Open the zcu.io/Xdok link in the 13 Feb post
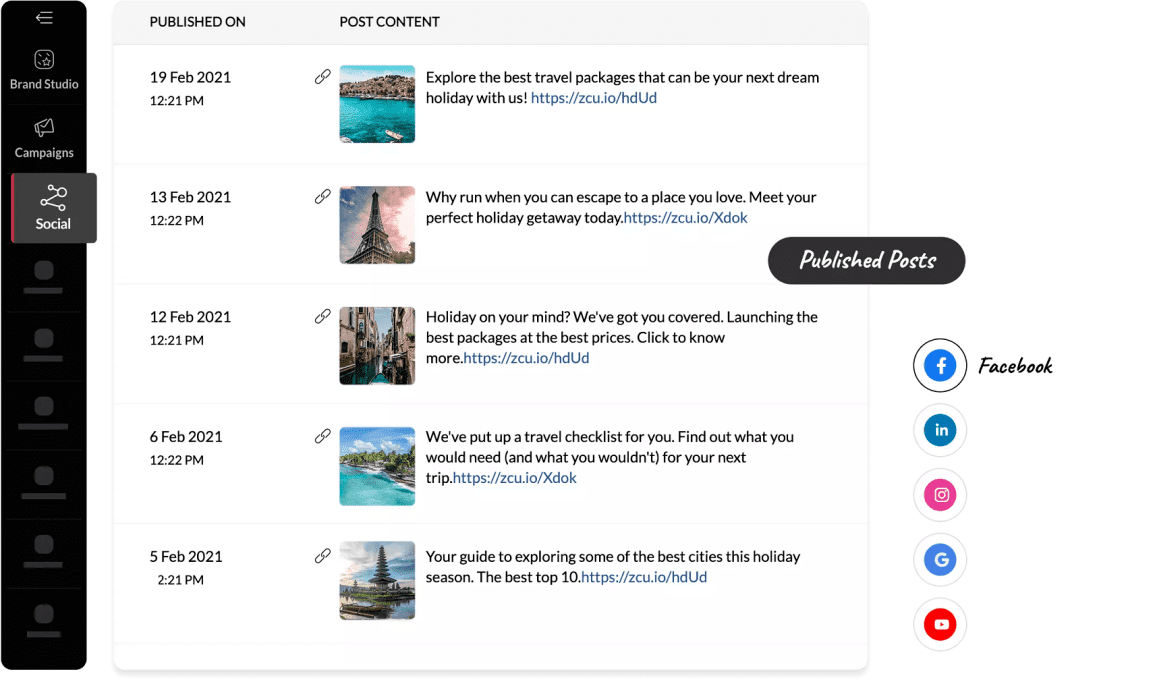 (x=686, y=218)
